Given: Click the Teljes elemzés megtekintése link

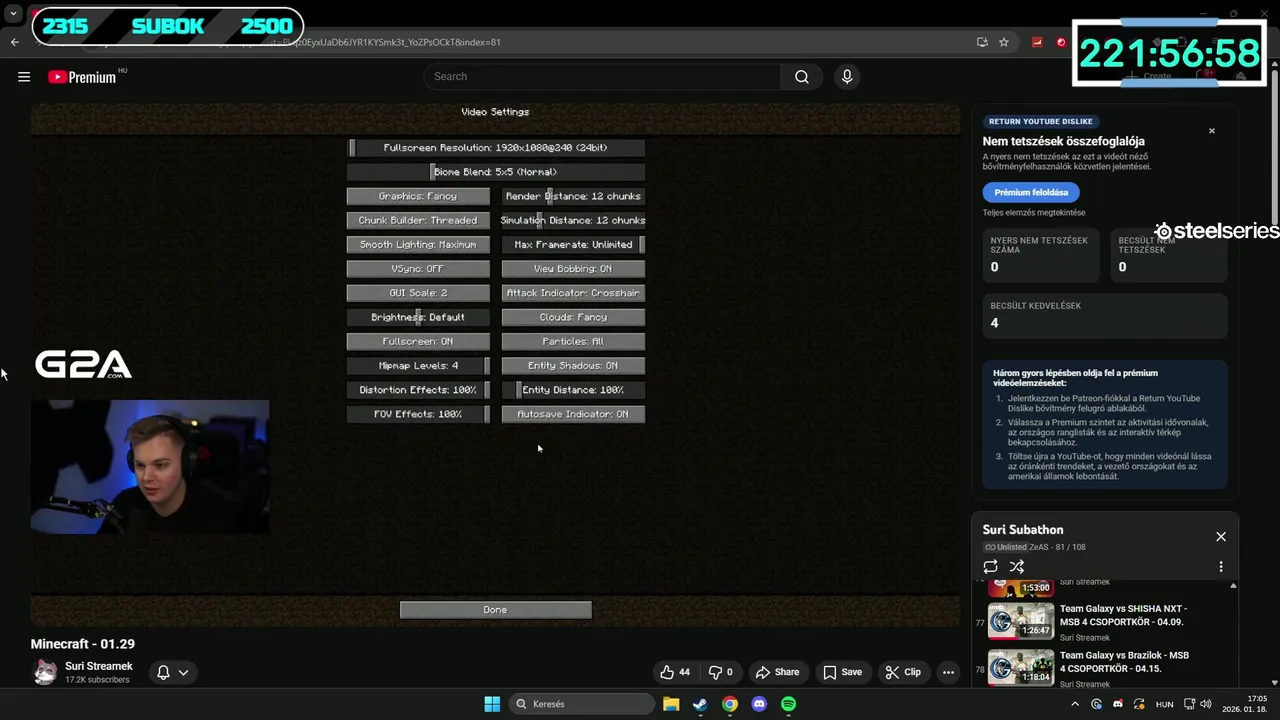Looking at the screenshot, I should point(1033,212).
